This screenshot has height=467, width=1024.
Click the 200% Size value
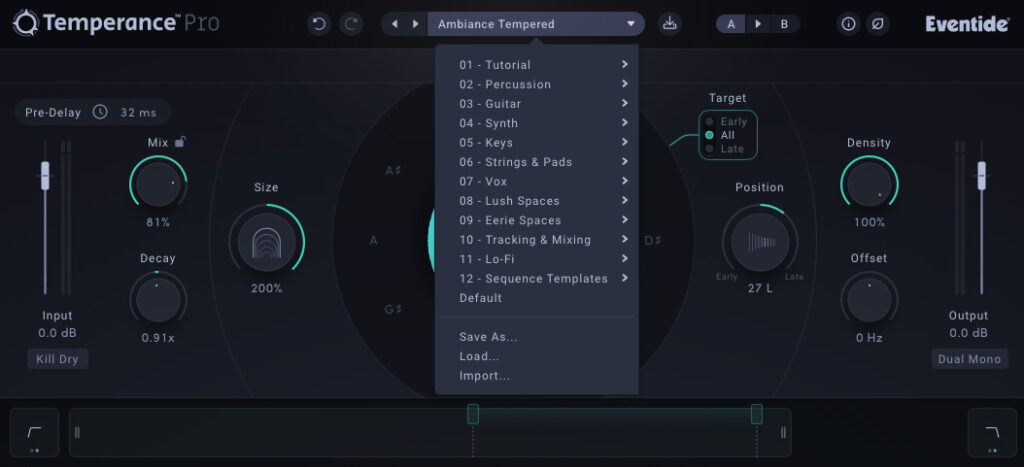coord(266,288)
